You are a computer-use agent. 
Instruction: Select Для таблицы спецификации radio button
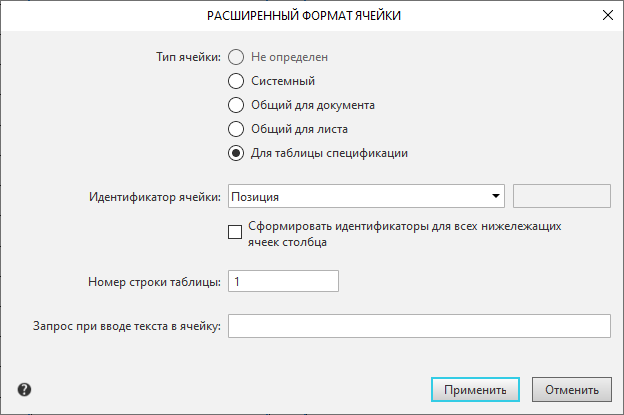pyautogui.click(x=236, y=153)
